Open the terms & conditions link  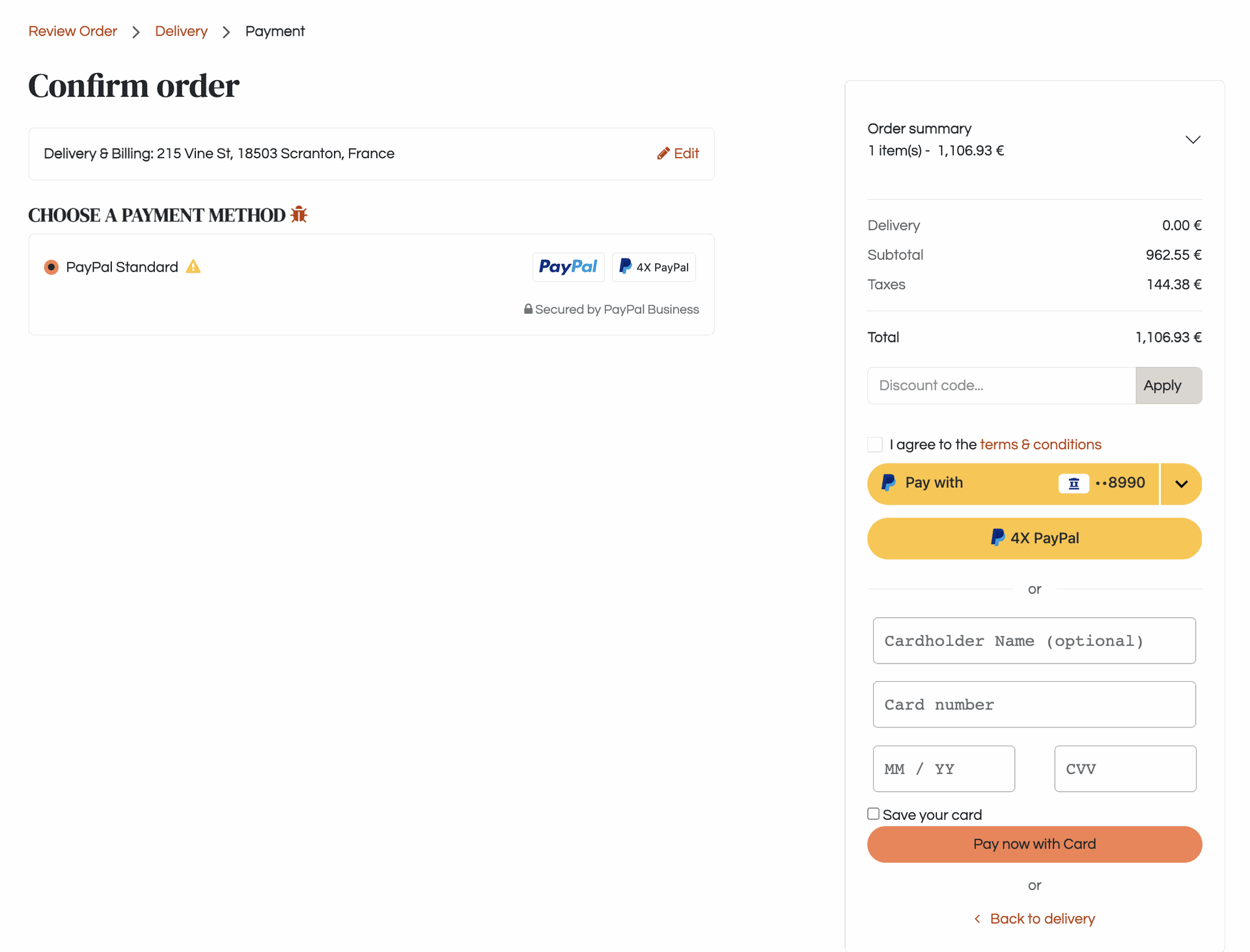tap(1040, 445)
